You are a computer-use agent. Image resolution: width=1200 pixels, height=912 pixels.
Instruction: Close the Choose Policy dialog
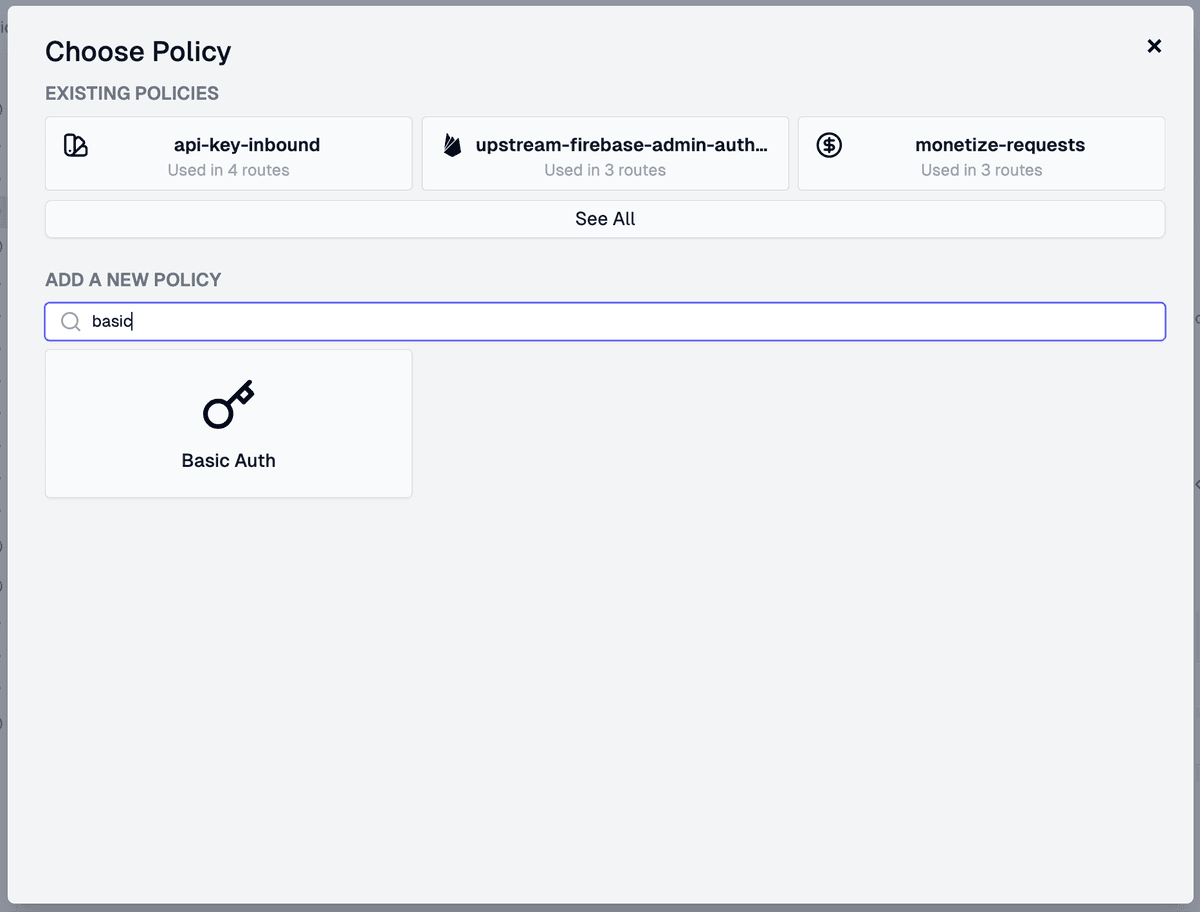click(1154, 46)
